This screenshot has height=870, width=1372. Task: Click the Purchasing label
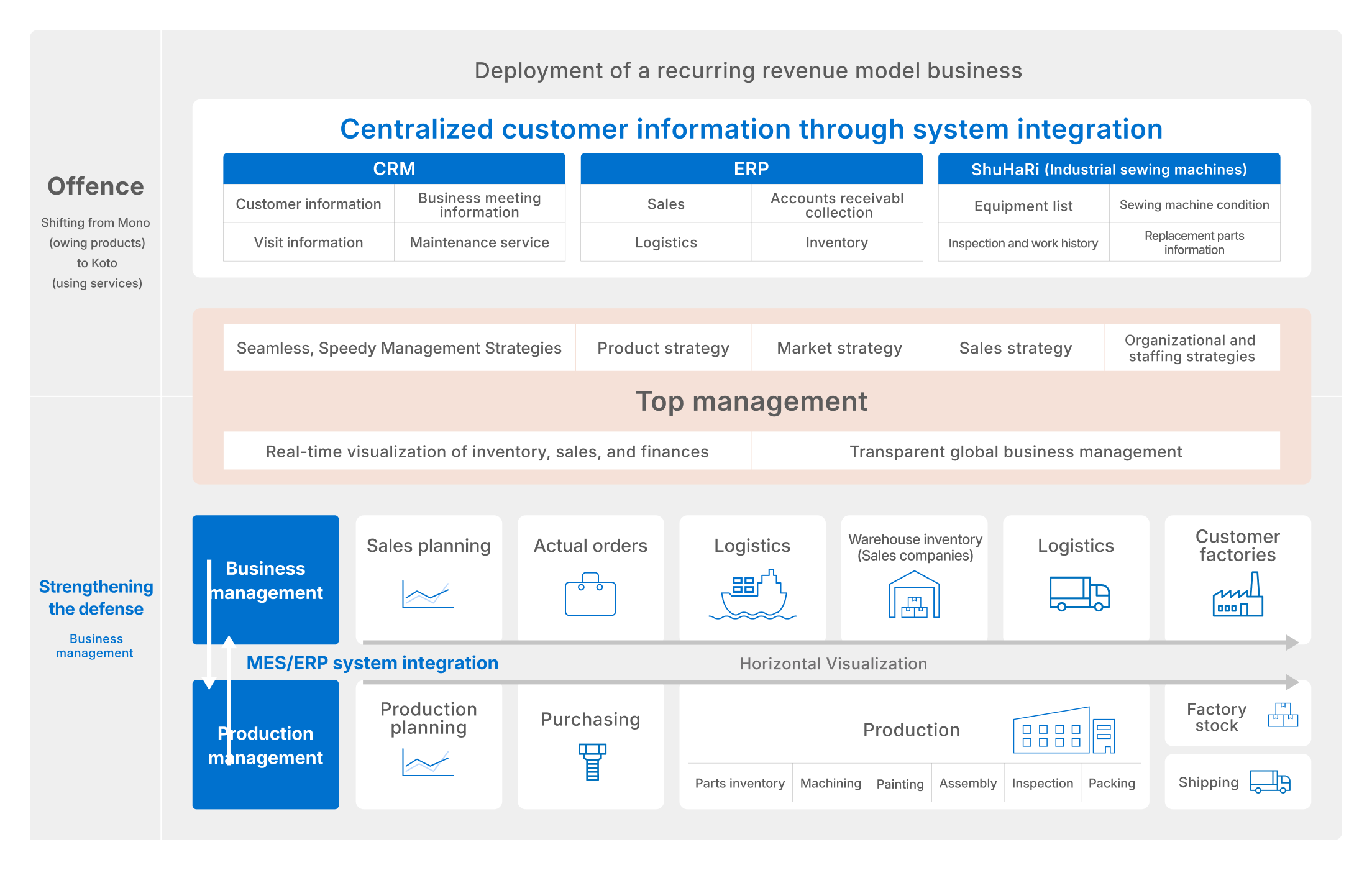coord(590,719)
